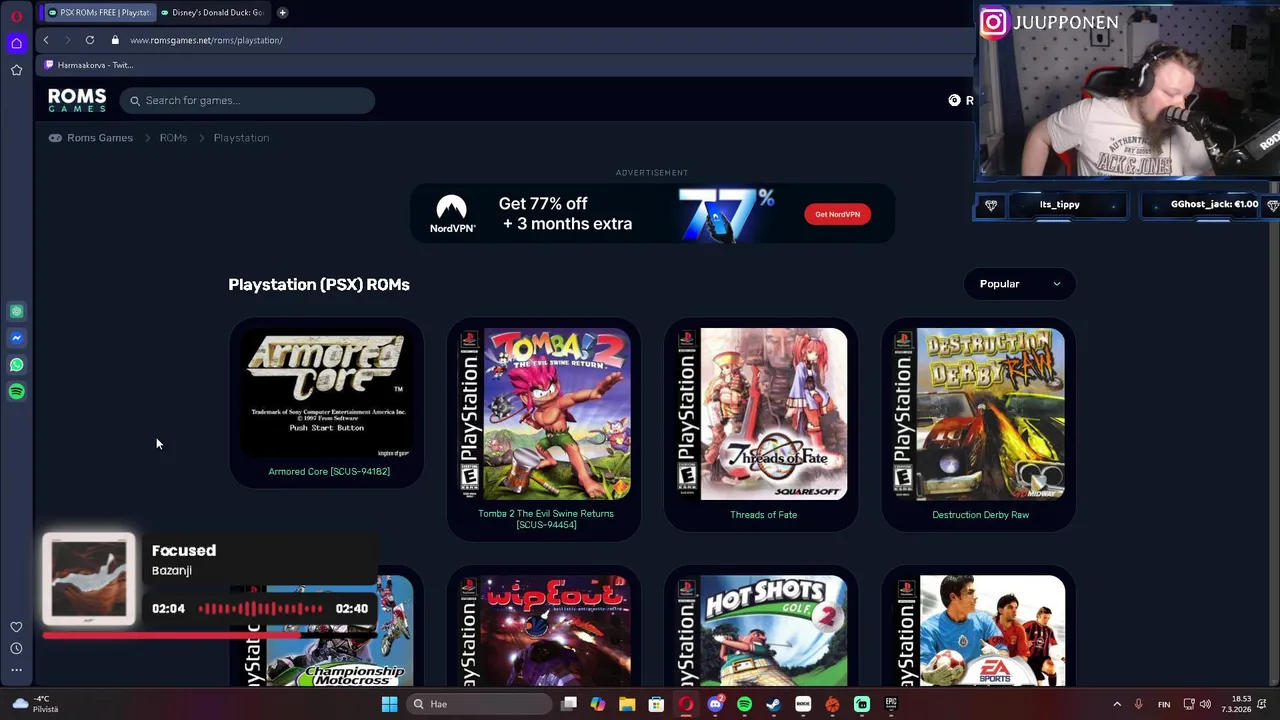Open Tomba 2 The Evil Swine Returns link
This screenshot has height=720, width=1280.
pos(546,519)
